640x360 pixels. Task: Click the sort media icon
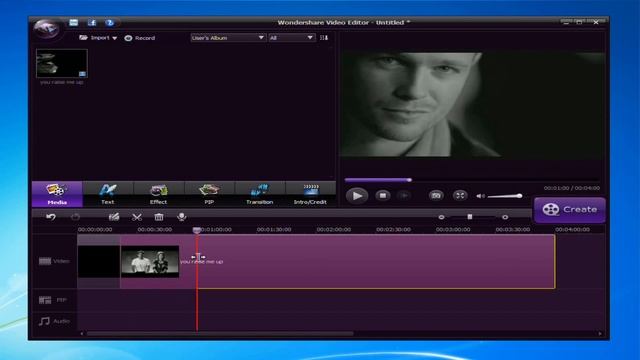point(324,38)
